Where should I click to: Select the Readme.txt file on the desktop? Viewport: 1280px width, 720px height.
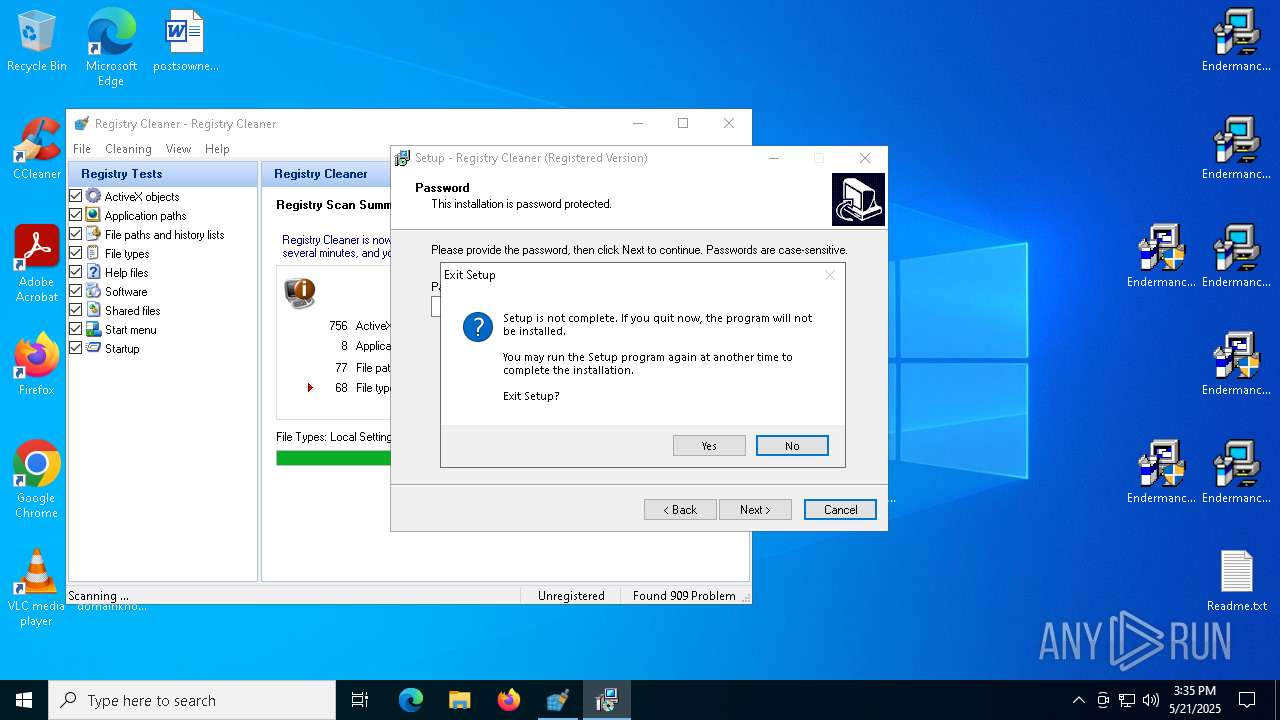click(x=1237, y=581)
